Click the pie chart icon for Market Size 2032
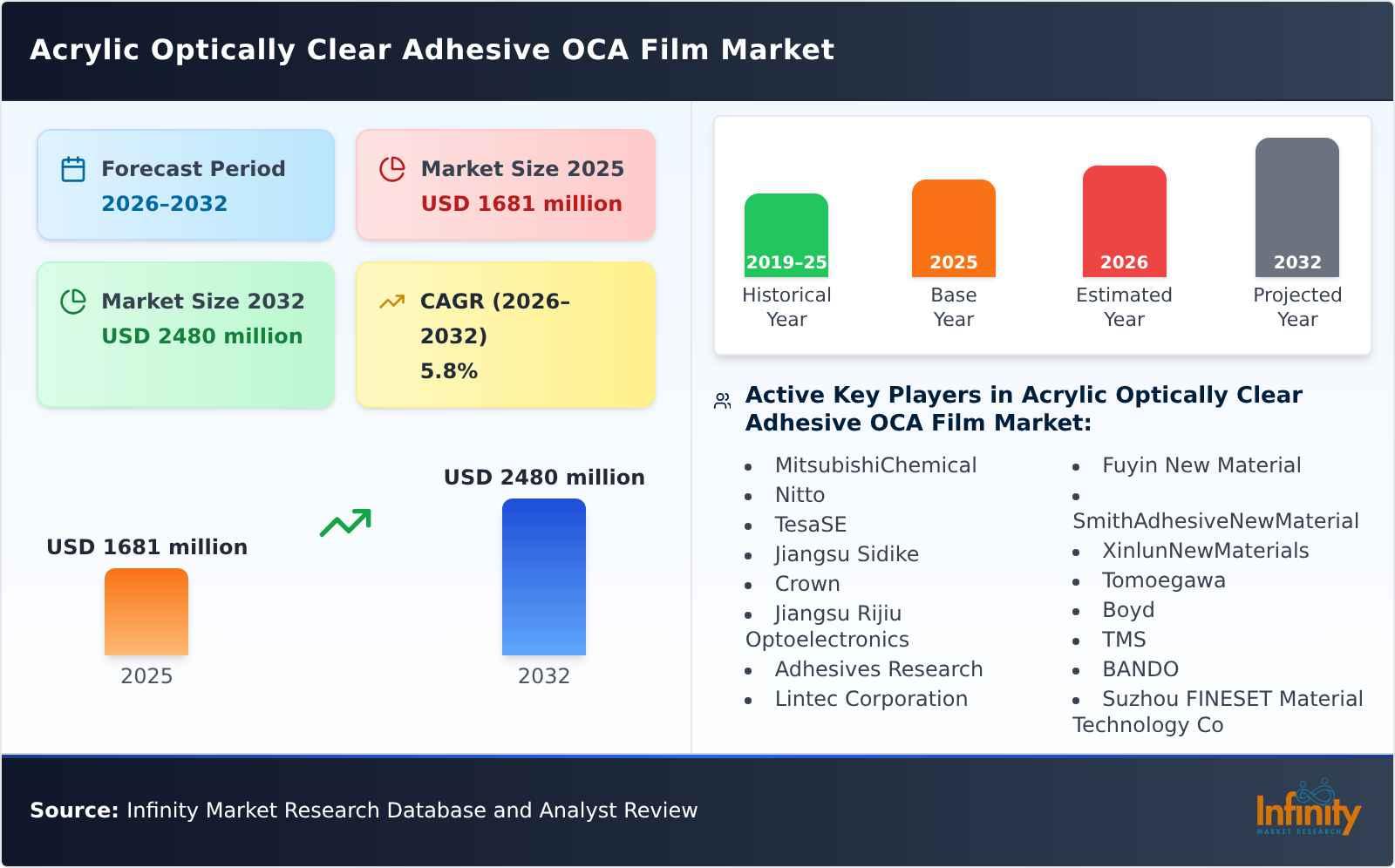This screenshot has height=868, width=1395. pos(73,302)
